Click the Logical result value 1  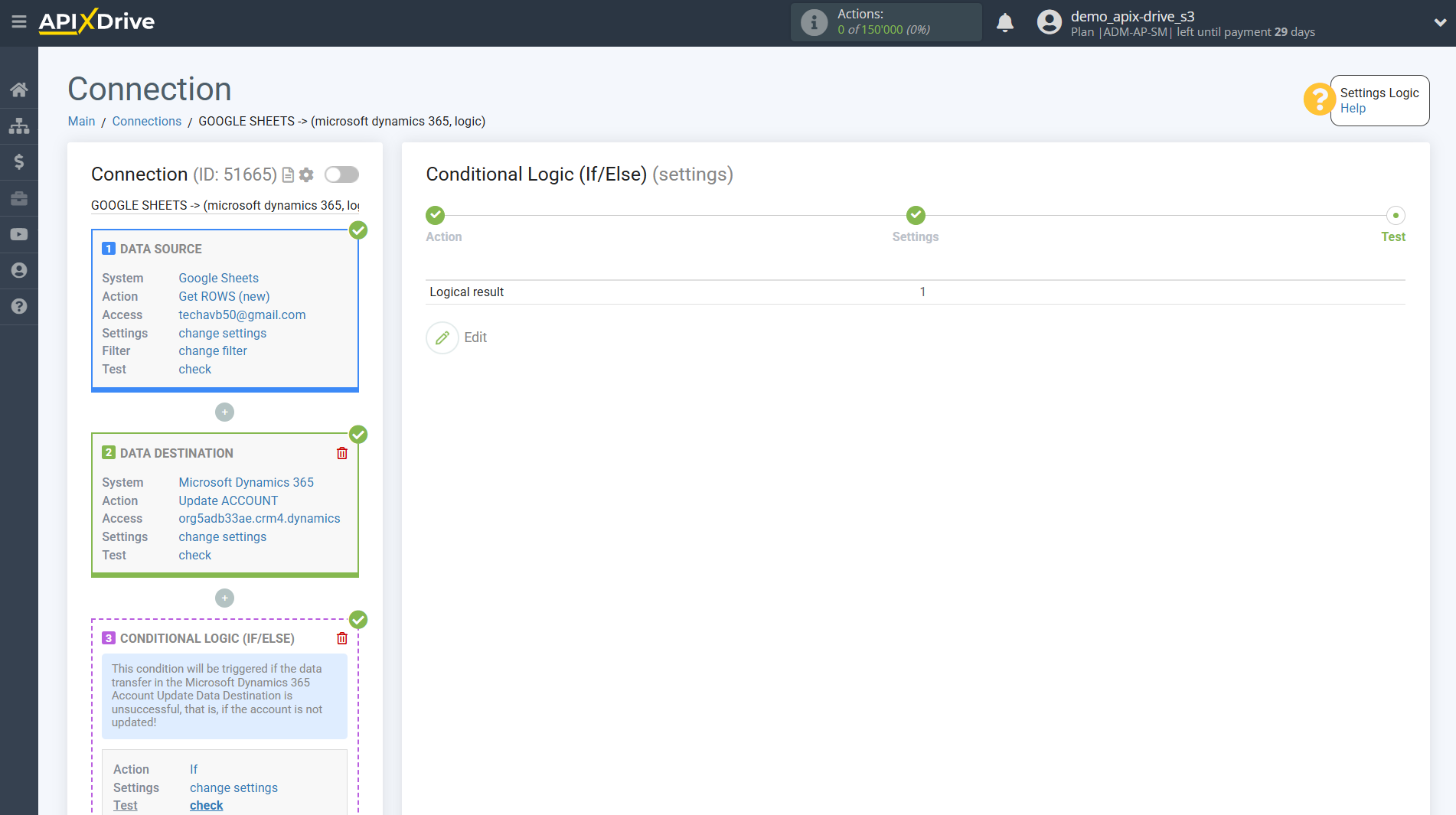coord(922,292)
